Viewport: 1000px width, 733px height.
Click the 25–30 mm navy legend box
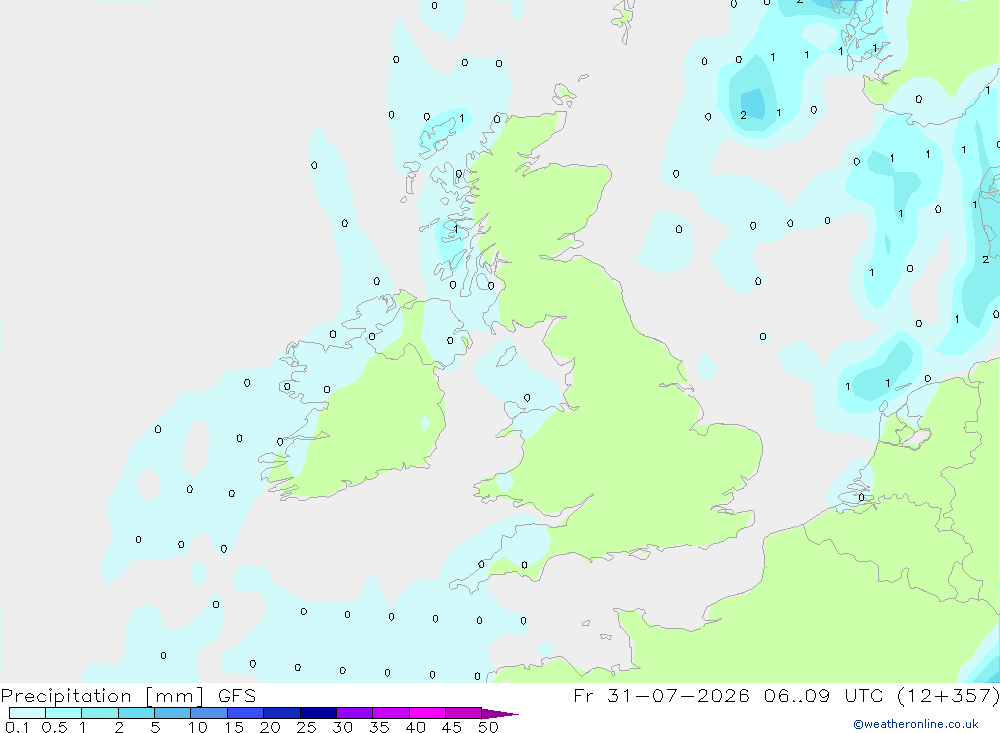pyautogui.click(x=318, y=713)
